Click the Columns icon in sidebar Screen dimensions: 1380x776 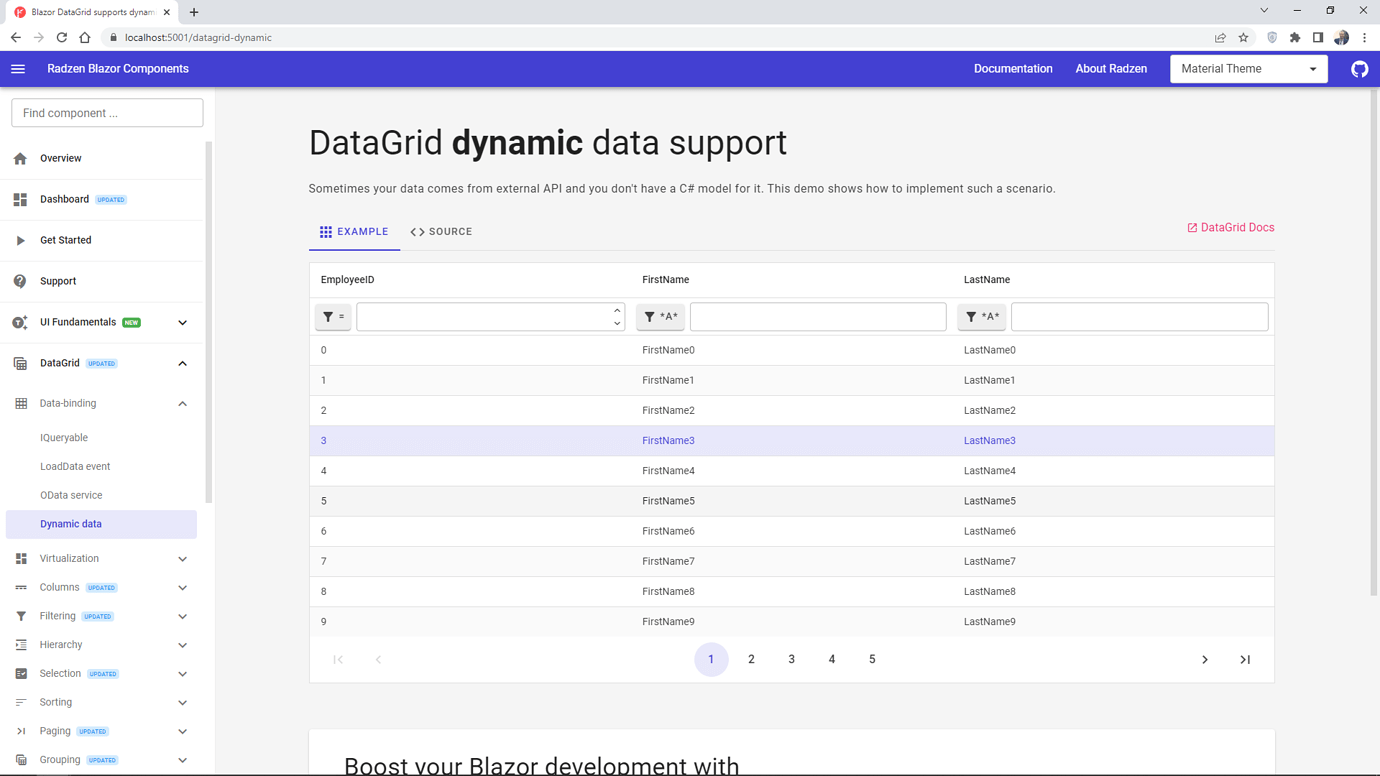click(21, 588)
